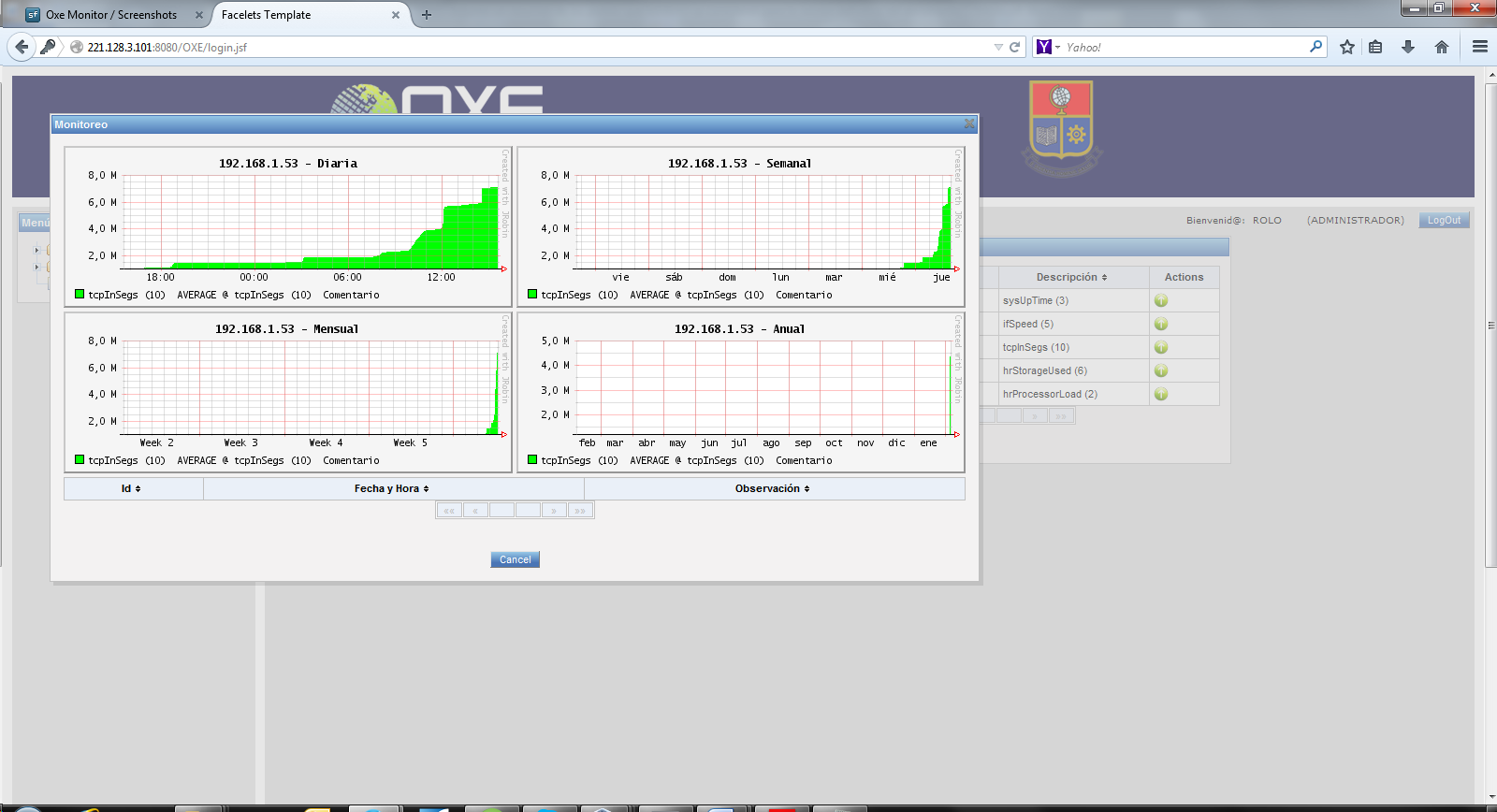
Task: Sort background table by Descripción
Action: coord(1073,277)
